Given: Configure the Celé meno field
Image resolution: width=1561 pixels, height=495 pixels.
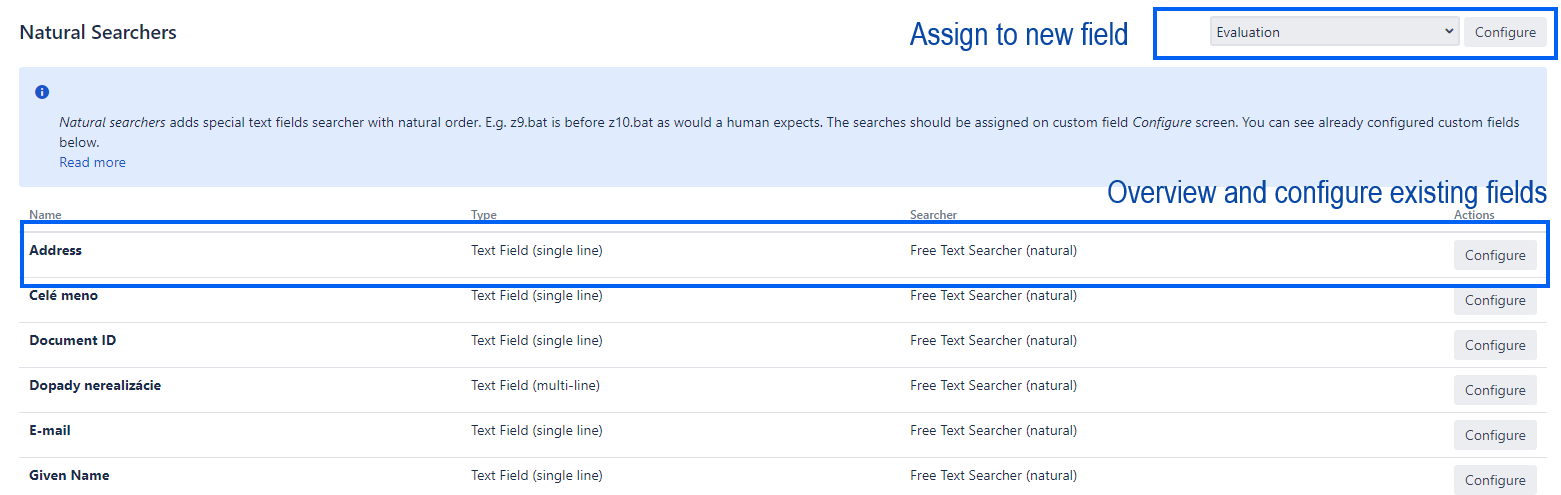Looking at the screenshot, I should click(1494, 301).
